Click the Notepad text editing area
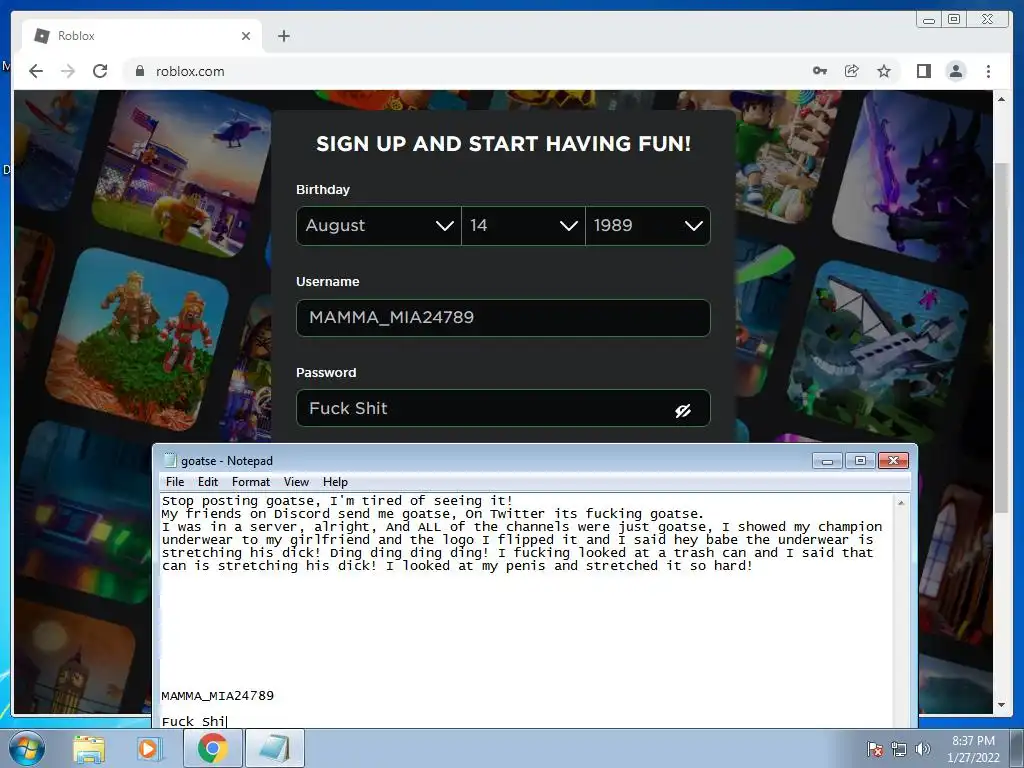1024x768 pixels. 526,610
